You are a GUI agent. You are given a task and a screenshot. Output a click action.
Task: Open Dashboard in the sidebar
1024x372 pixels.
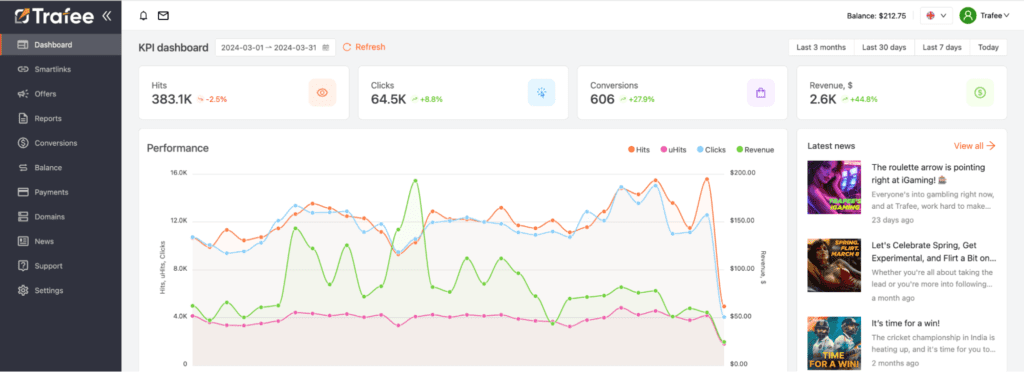pos(61,45)
